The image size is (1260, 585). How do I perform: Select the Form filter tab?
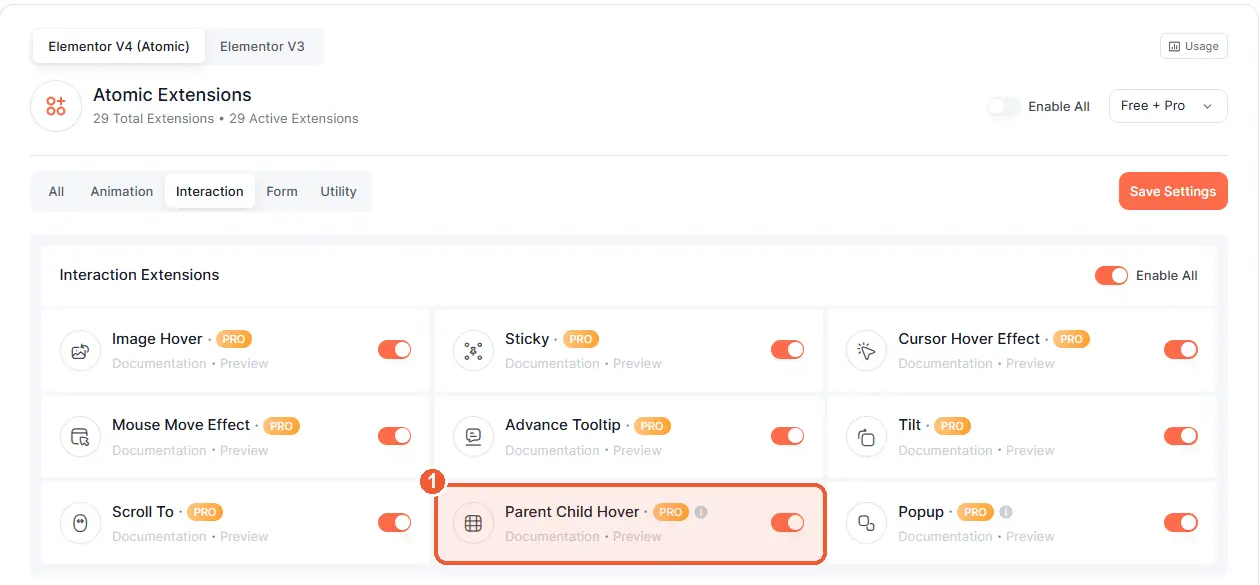coord(282,191)
